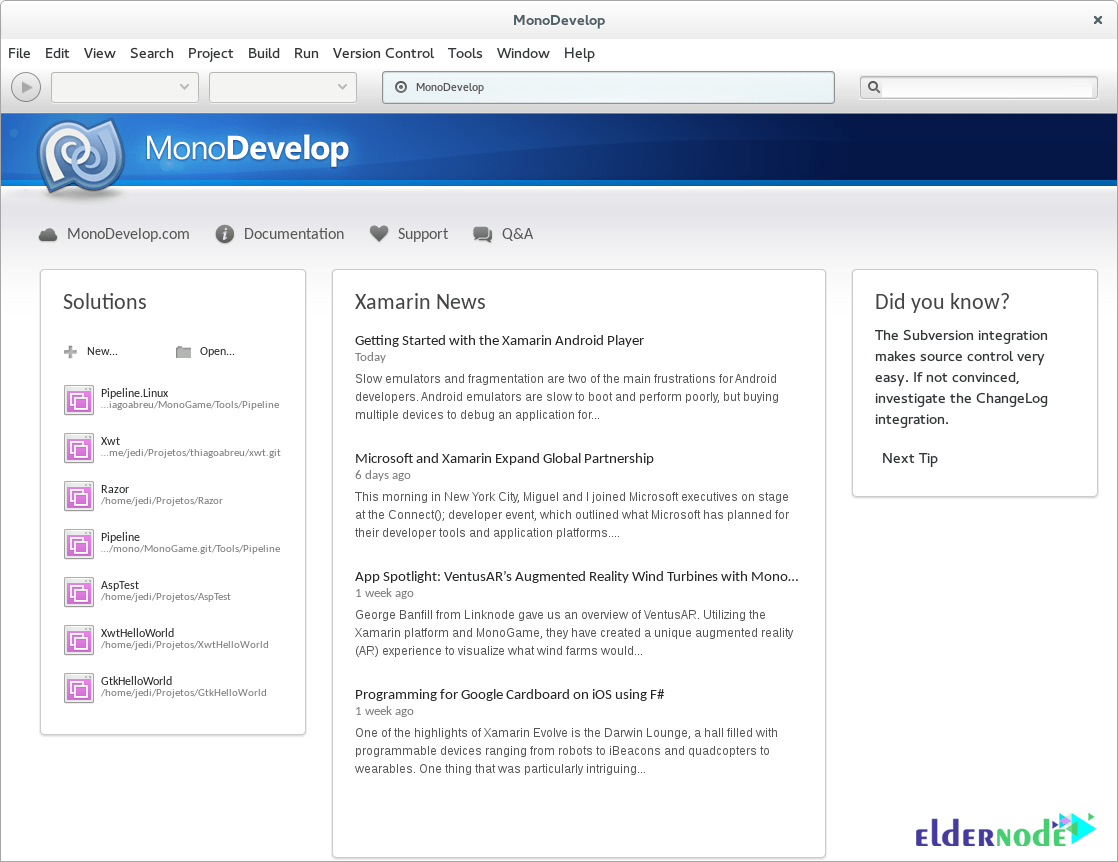Click the GtkHelloWorld solution icon
The width and height of the screenshot is (1118, 862).
78,688
